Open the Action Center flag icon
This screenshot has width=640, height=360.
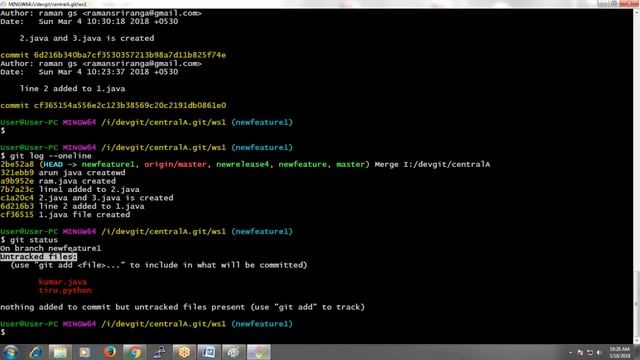(x=580, y=353)
